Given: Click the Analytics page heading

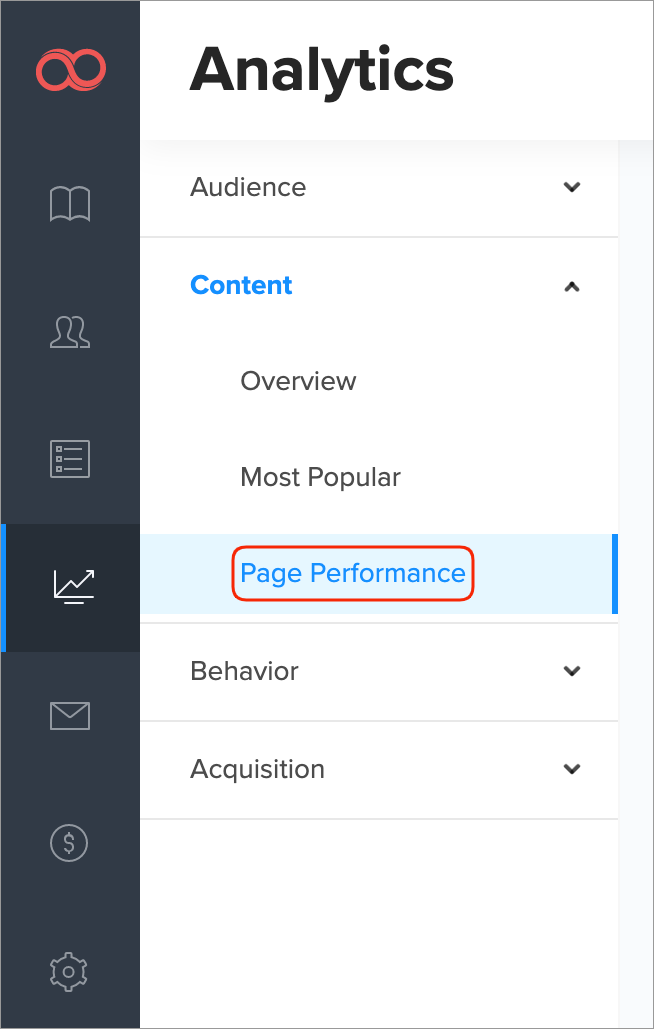Looking at the screenshot, I should [x=321, y=71].
